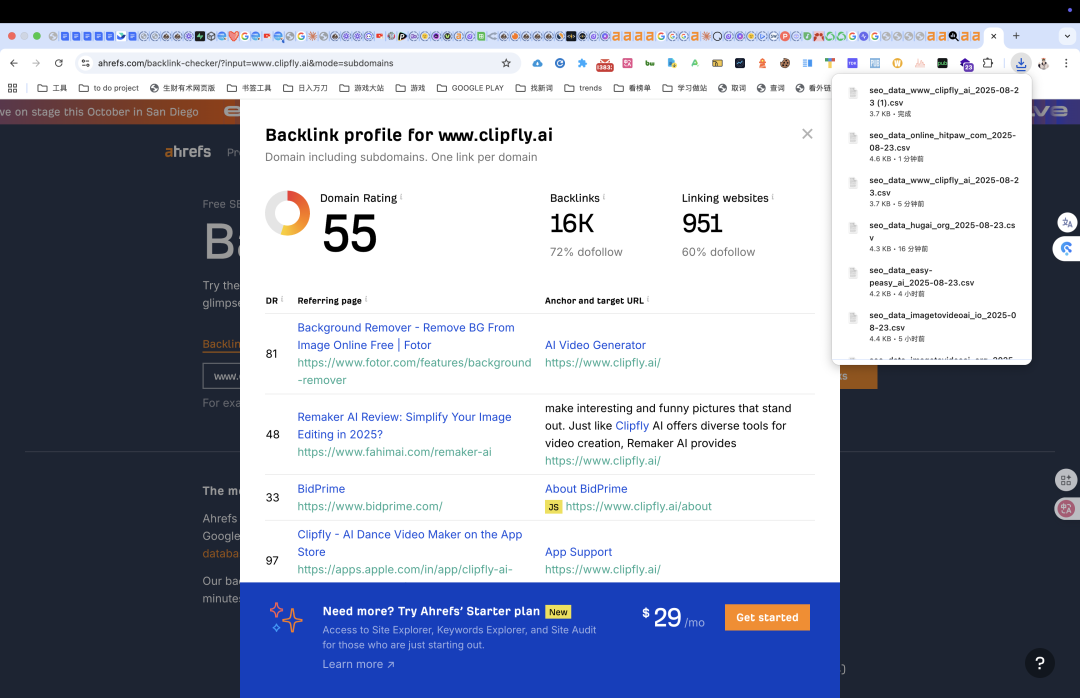Open the 工具 bookmarks folder
The height and width of the screenshot is (698, 1080).
(52, 88)
